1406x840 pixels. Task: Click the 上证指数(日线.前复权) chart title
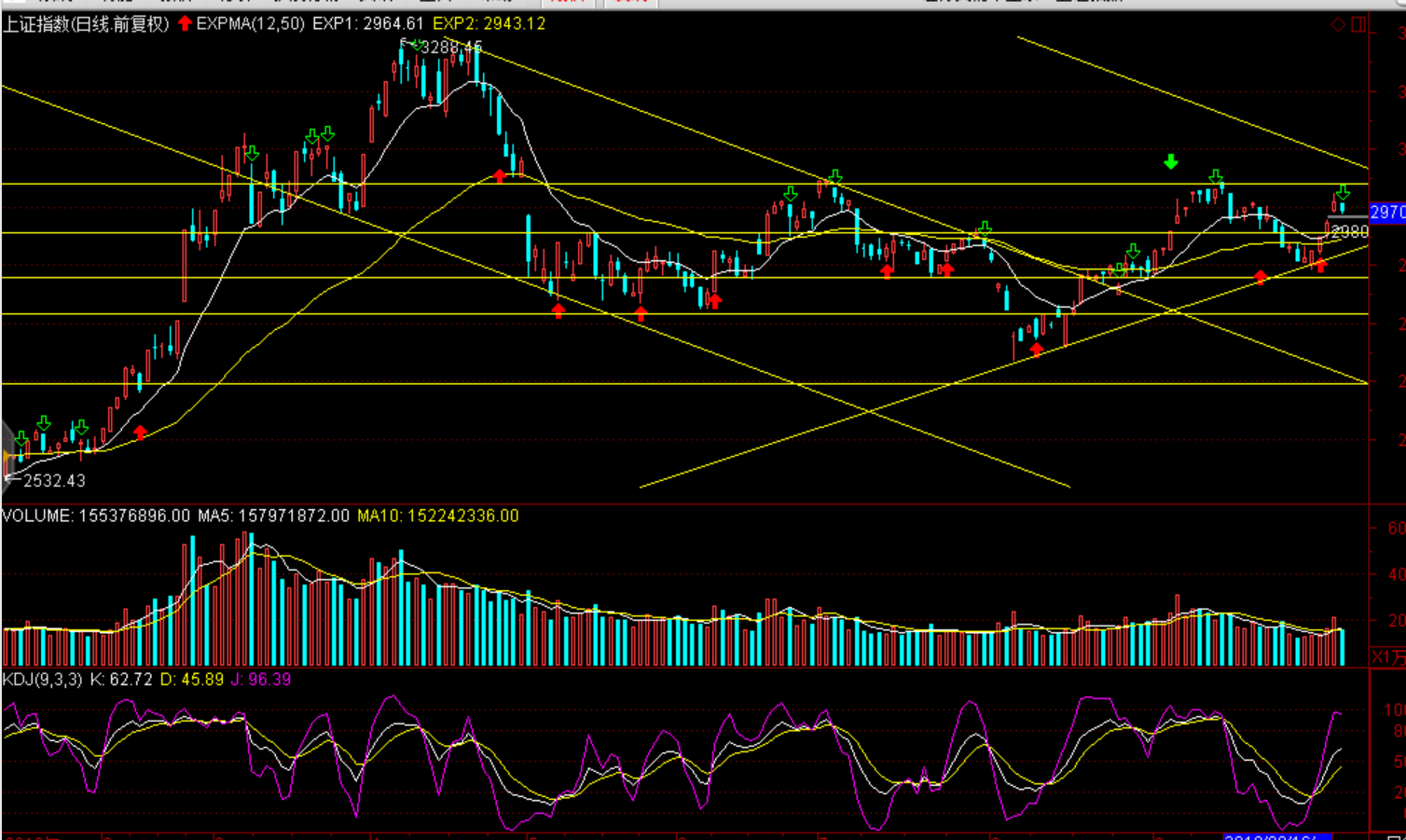[x=86, y=24]
